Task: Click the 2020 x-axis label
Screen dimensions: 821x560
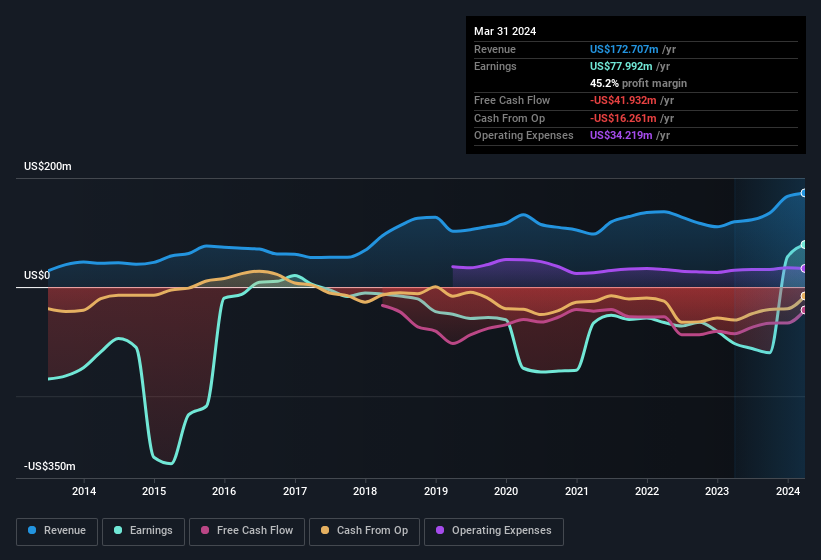Action: tap(506, 491)
